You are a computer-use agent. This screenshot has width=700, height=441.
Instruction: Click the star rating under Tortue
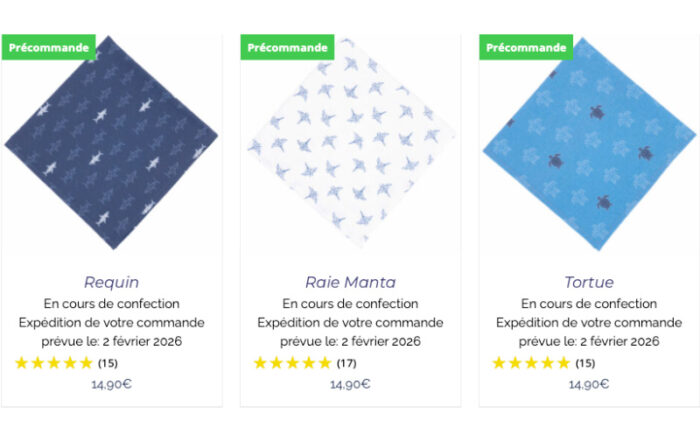[531, 363]
